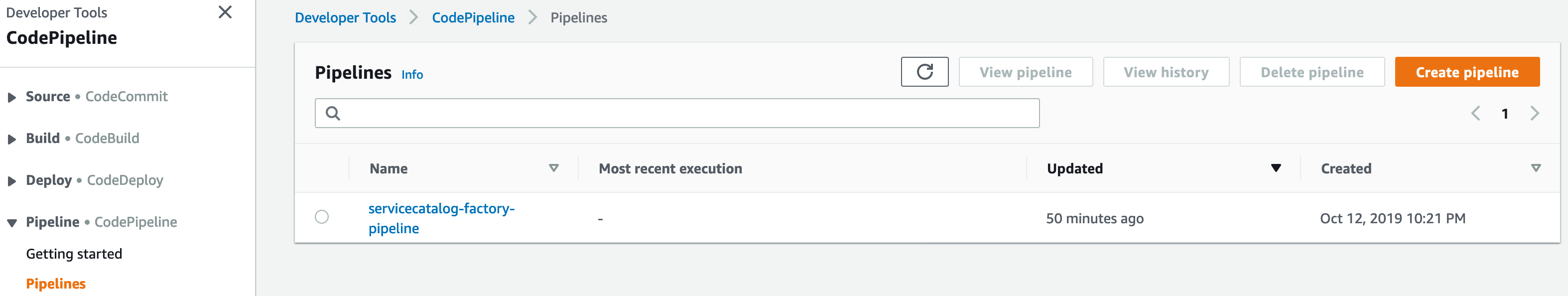The image size is (1568, 296).
Task: Refresh the pipelines list
Action: [x=924, y=72]
